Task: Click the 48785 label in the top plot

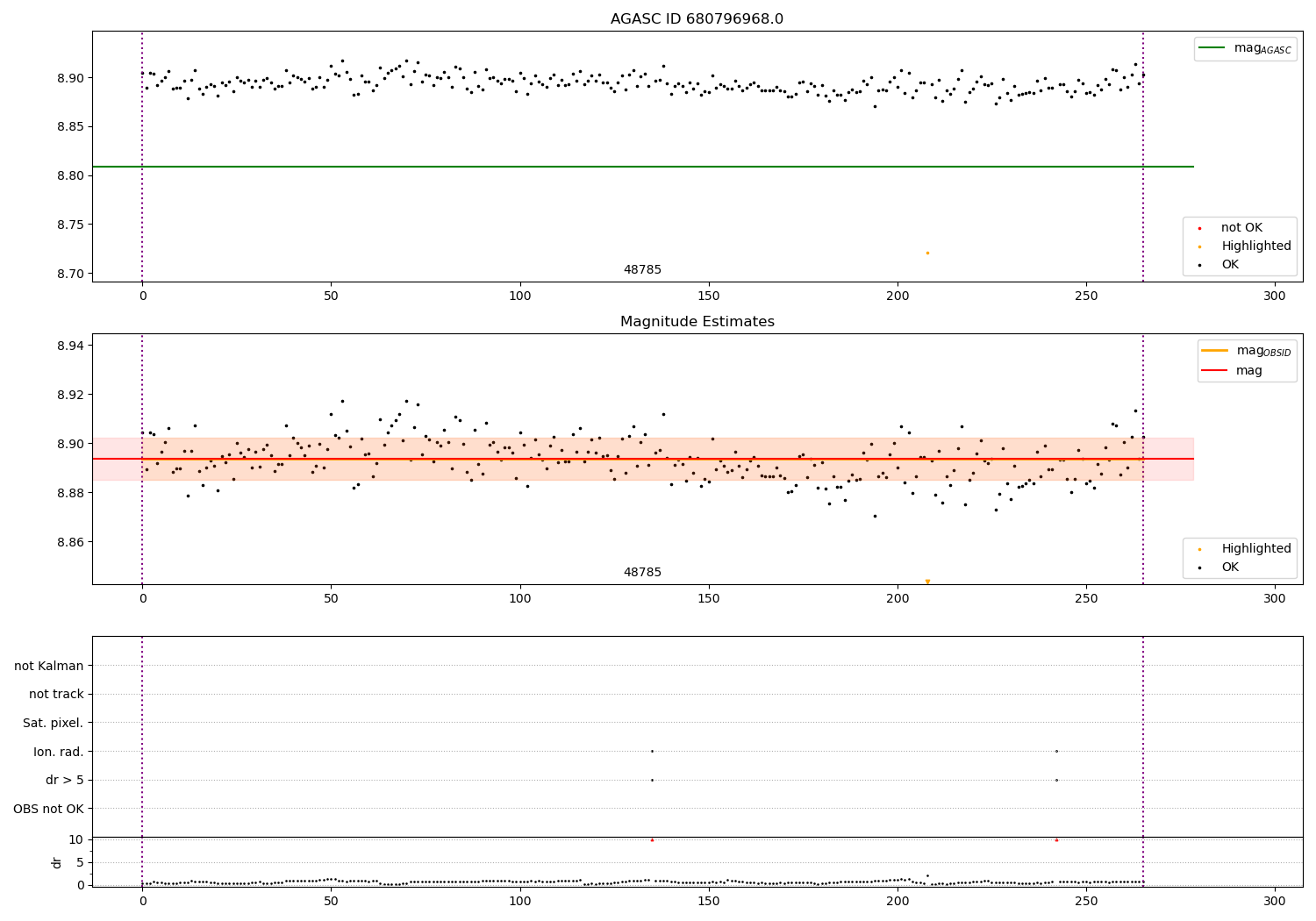Action: pyautogui.click(x=642, y=270)
